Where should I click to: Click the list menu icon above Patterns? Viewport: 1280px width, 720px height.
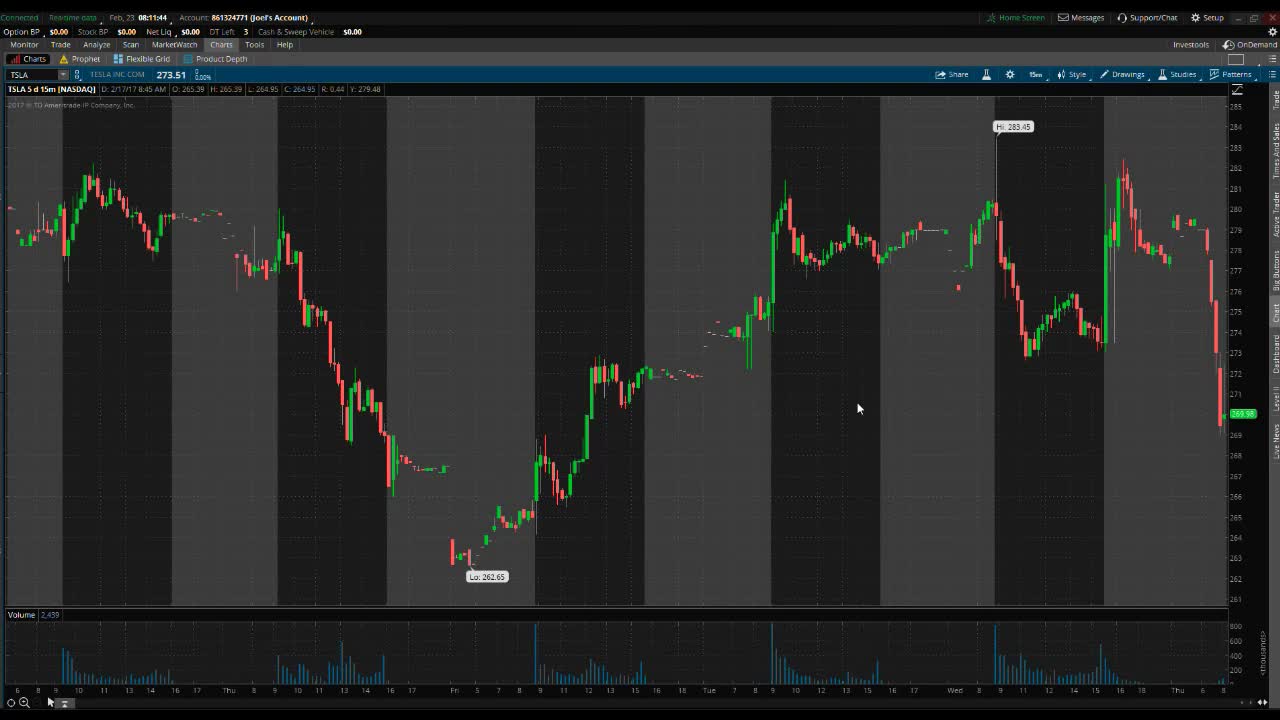tap(1272, 59)
